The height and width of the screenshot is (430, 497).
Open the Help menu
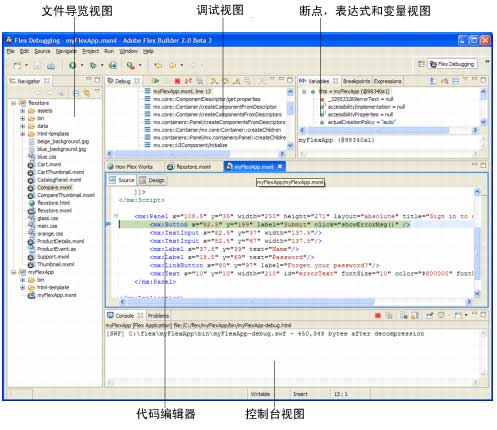(x=148, y=51)
